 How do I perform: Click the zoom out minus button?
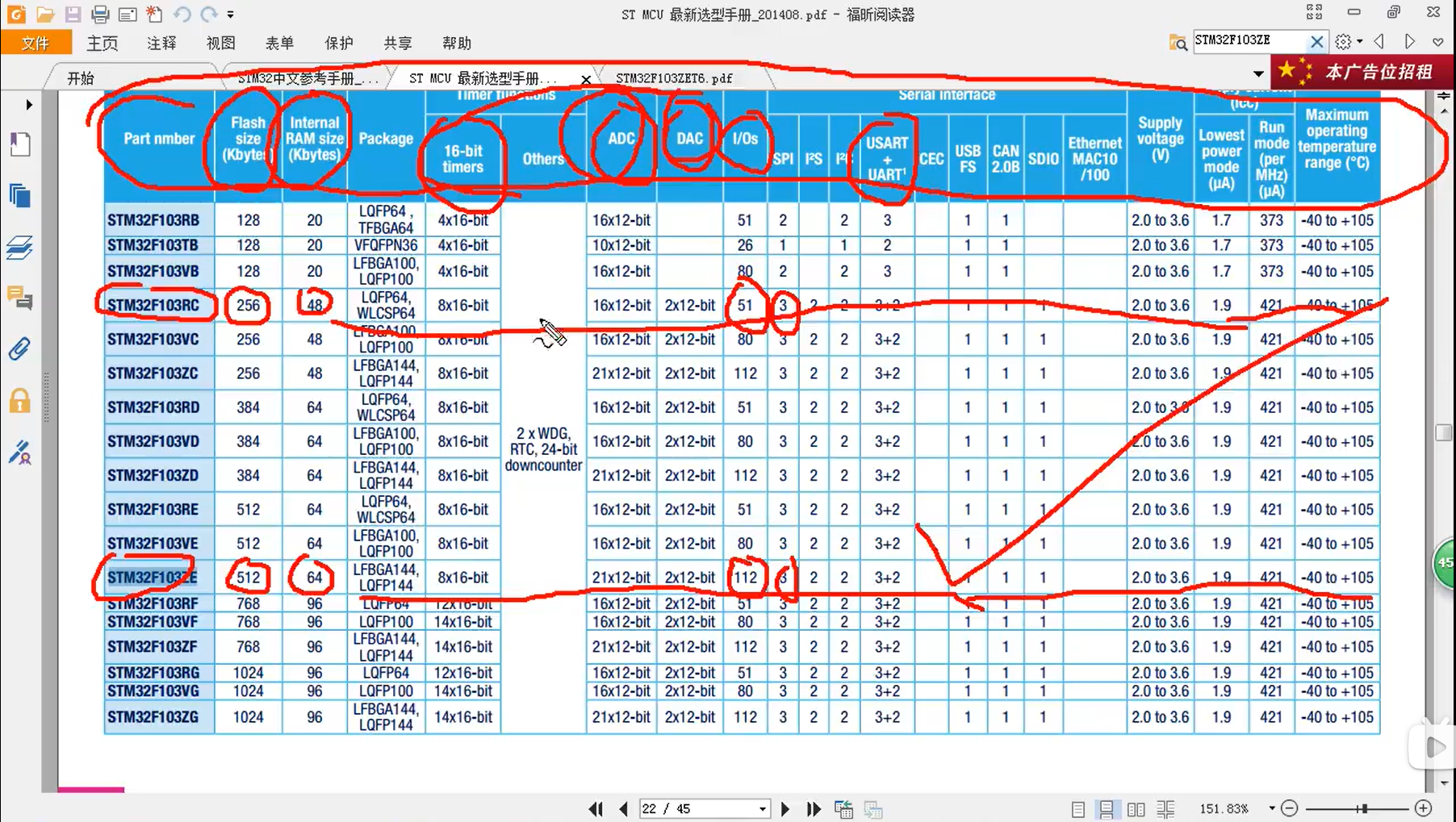1289,808
